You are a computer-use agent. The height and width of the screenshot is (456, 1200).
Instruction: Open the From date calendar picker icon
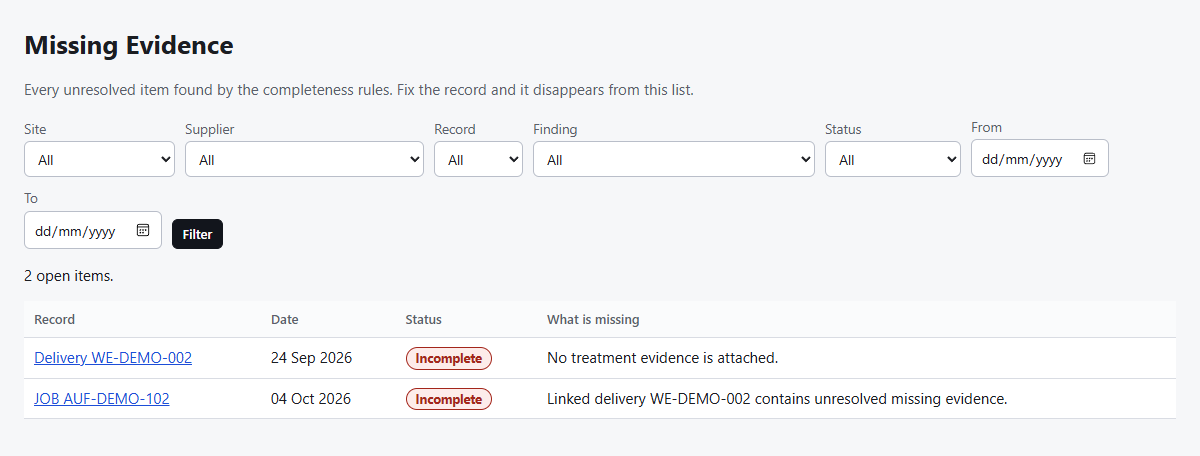1090,159
